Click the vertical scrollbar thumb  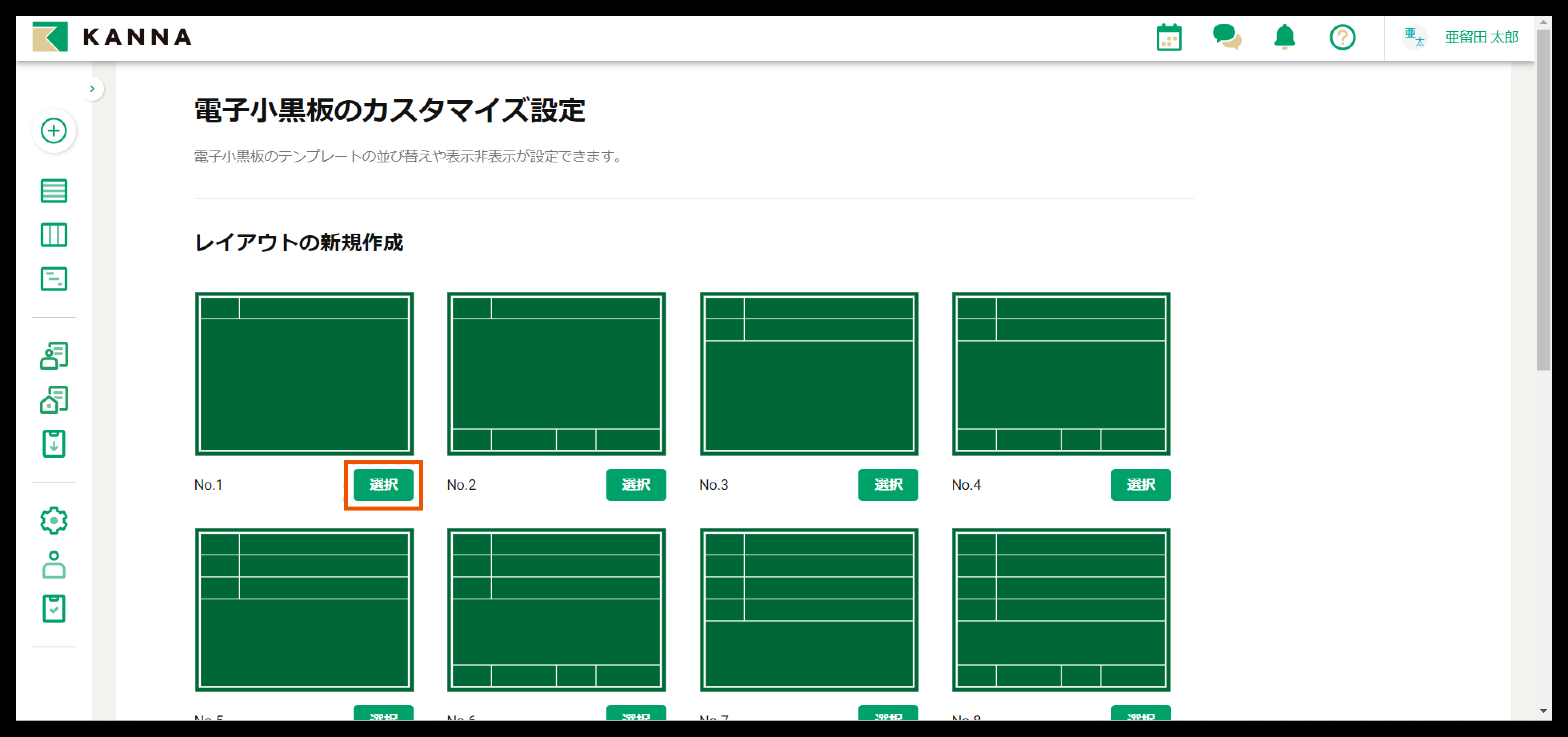[x=1543, y=200]
